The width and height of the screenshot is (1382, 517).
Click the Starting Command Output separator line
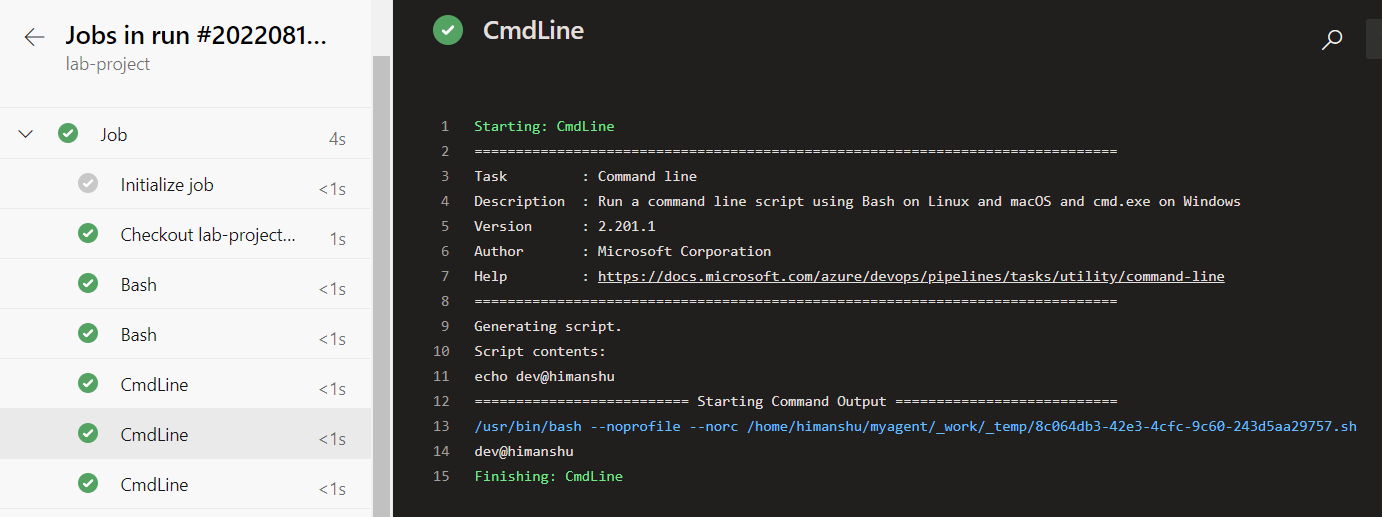pyautogui.click(x=795, y=401)
